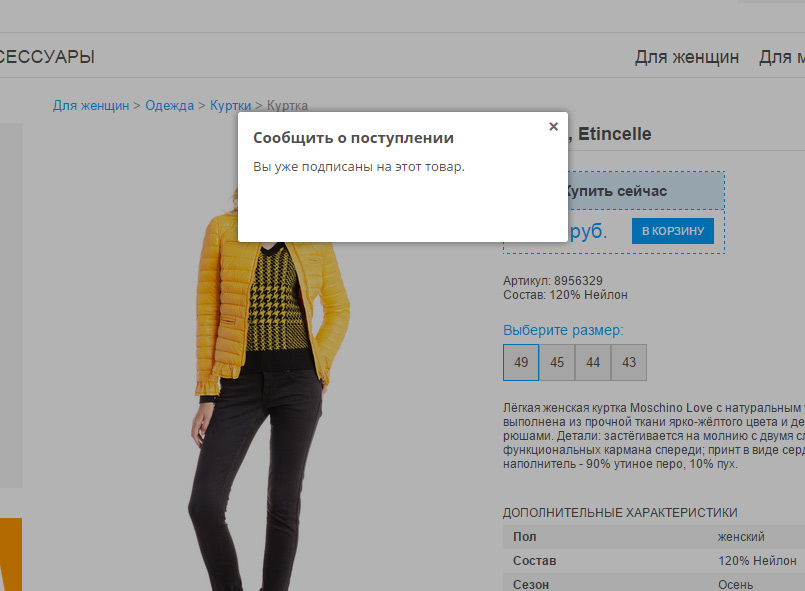
Task: Click the "Etincelle" product title
Action: point(614,134)
